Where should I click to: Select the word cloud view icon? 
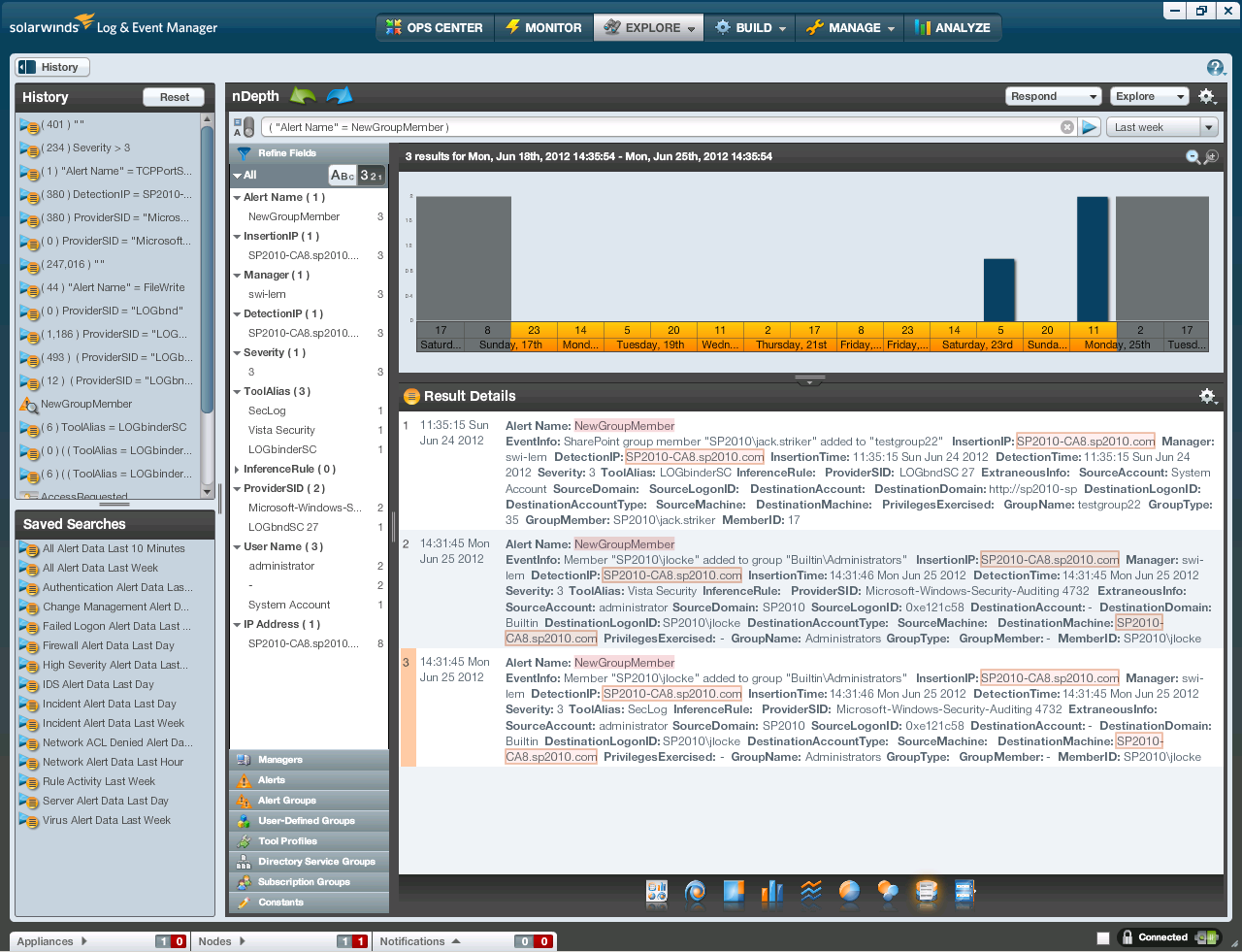[x=695, y=892]
